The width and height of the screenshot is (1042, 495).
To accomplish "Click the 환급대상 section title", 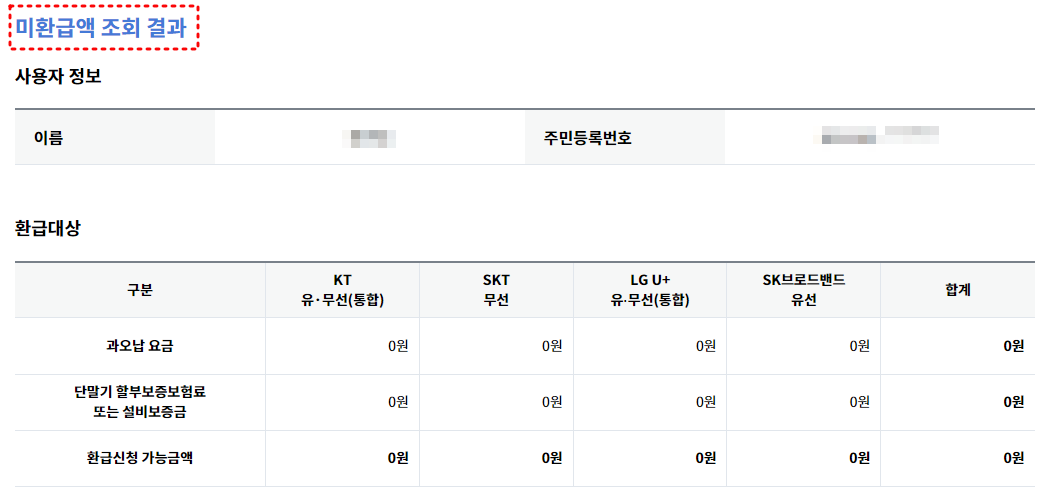I will 47,229.
